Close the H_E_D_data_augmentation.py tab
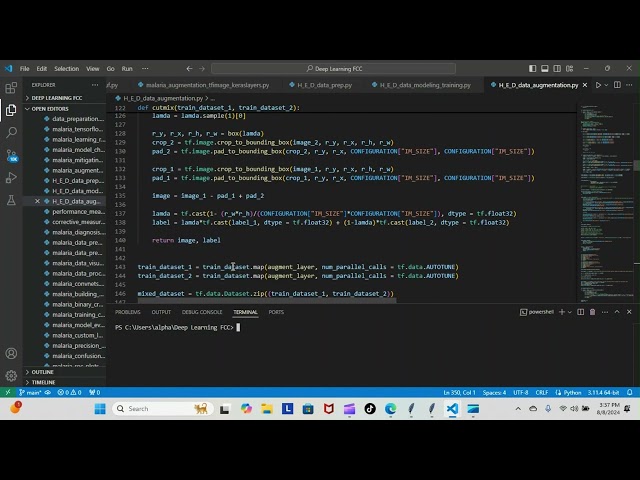 [x=585, y=85]
